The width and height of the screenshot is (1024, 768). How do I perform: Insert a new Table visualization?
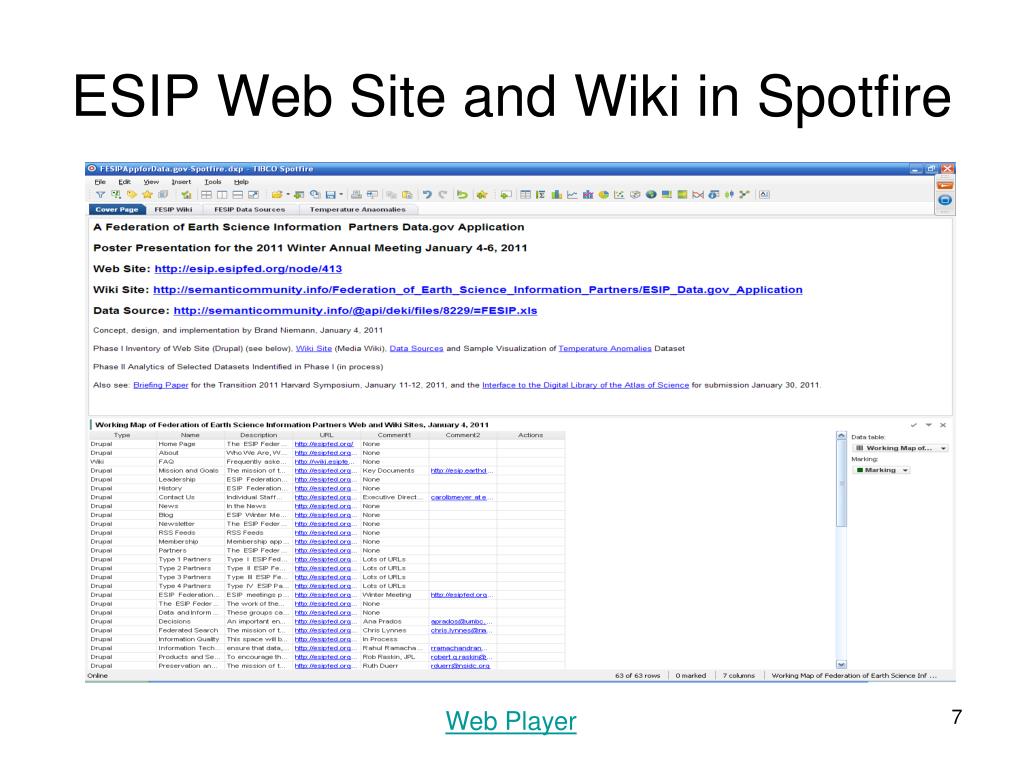(525, 194)
